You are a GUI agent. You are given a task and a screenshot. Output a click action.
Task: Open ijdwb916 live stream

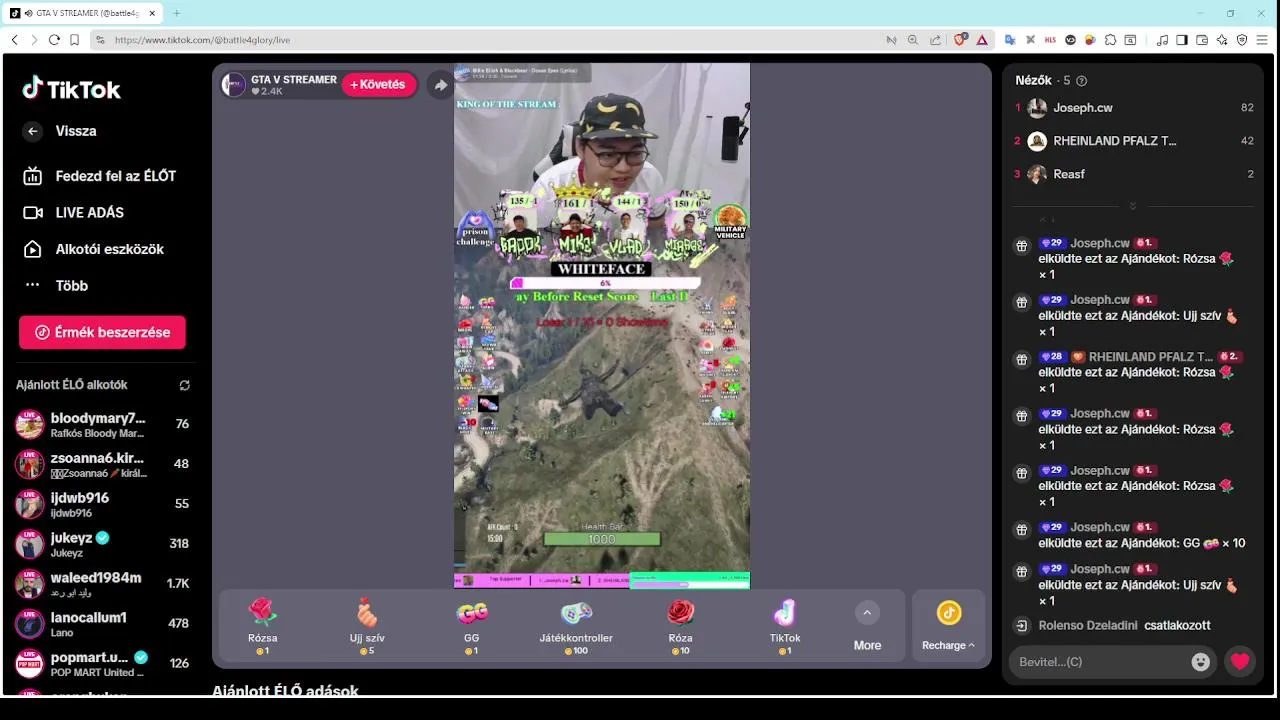click(x=102, y=504)
